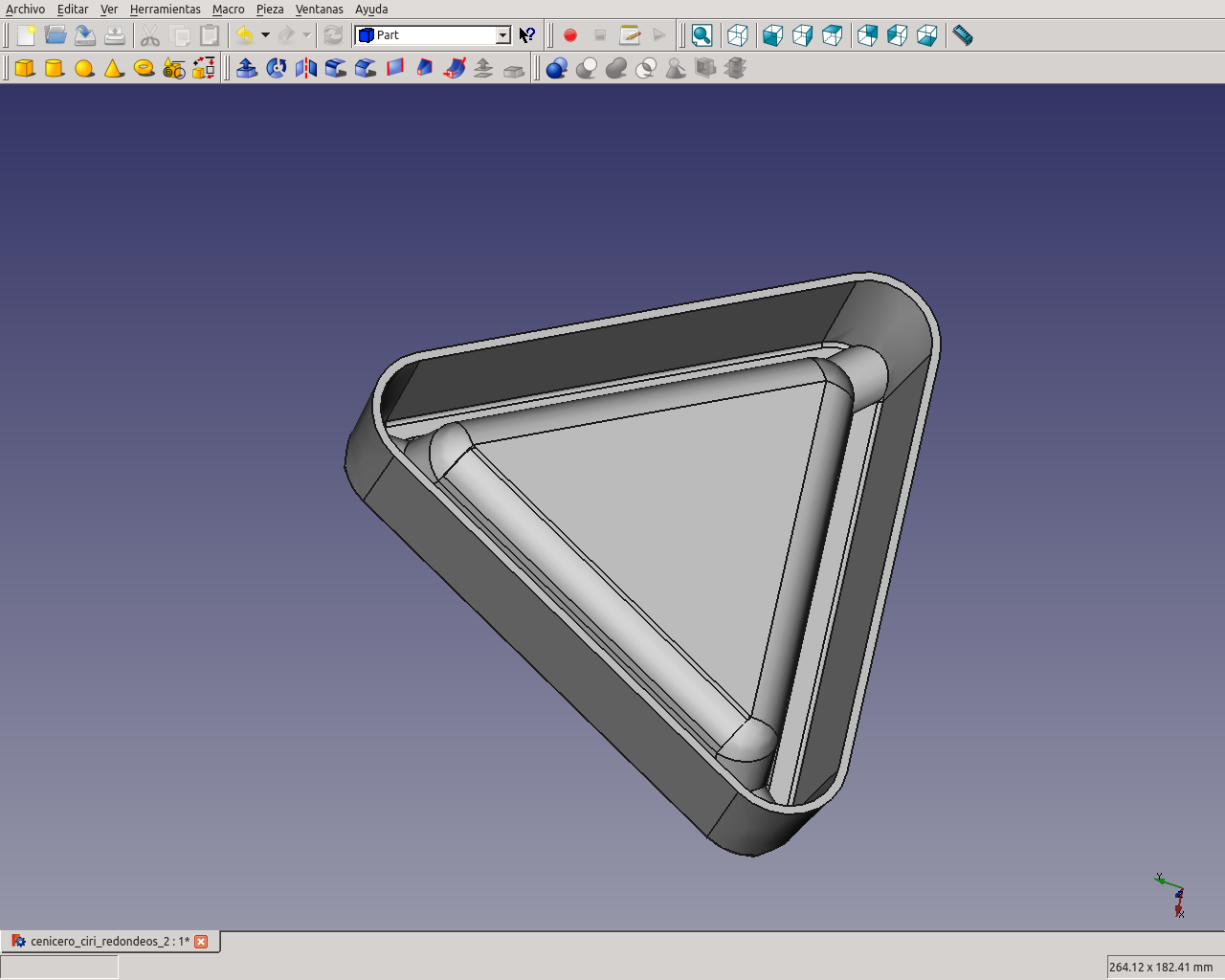The width and height of the screenshot is (1225, 980).
Task: Chamfer the selected edges
Action: pos(366,68)
